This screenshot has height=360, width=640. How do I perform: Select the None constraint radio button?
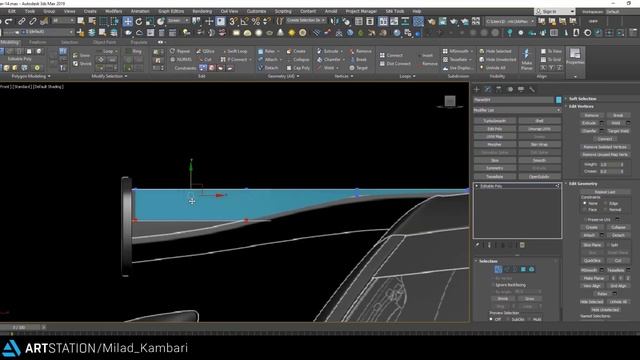point(585,203)
